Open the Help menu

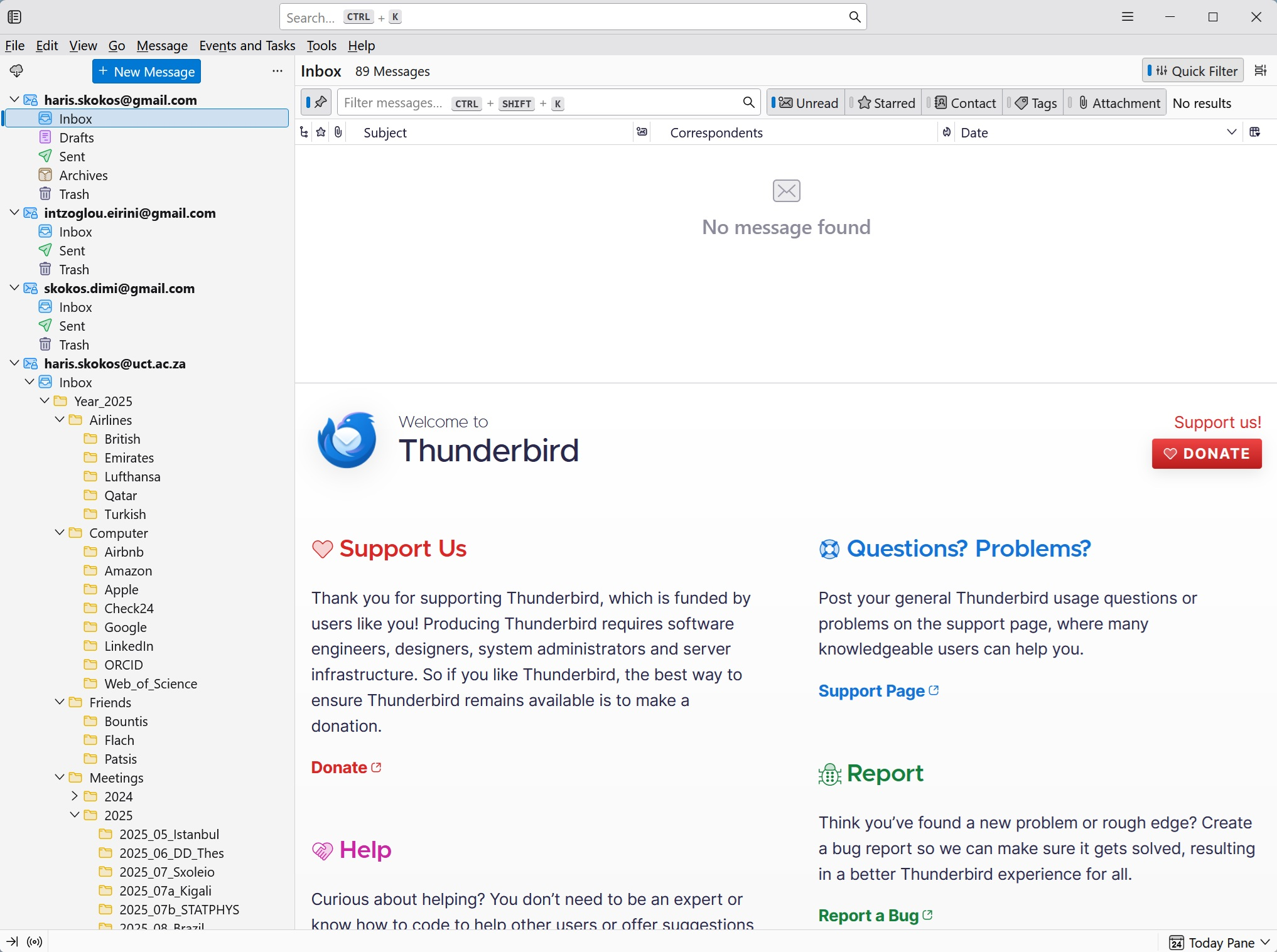click(x=361, y=45)
